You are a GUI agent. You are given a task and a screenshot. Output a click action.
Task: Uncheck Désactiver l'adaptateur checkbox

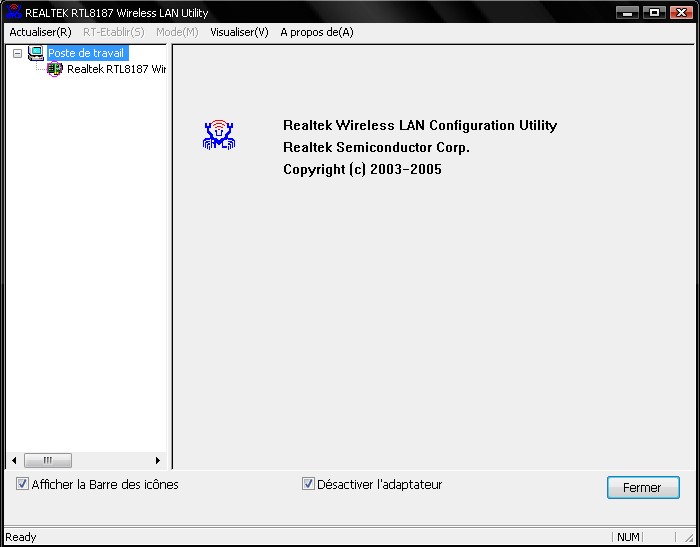(x=308, y=484)
